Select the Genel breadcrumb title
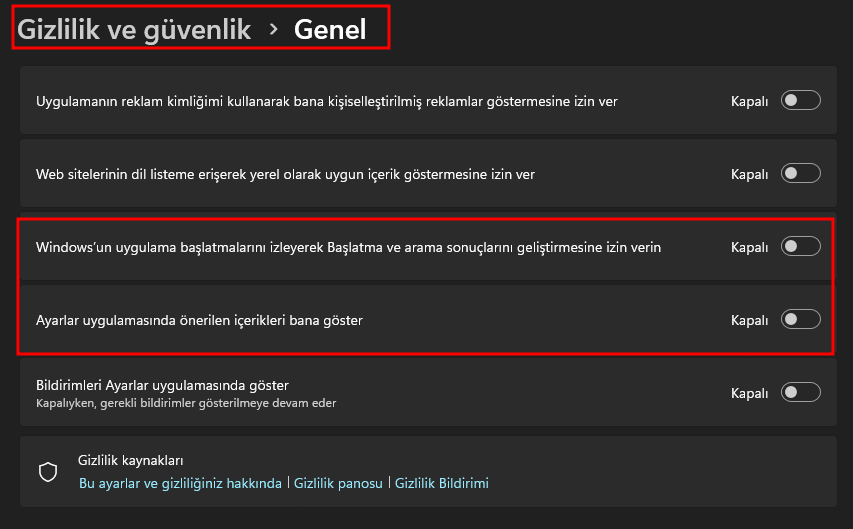The width and height of the screenshot is (853, 529). point(330,29)
